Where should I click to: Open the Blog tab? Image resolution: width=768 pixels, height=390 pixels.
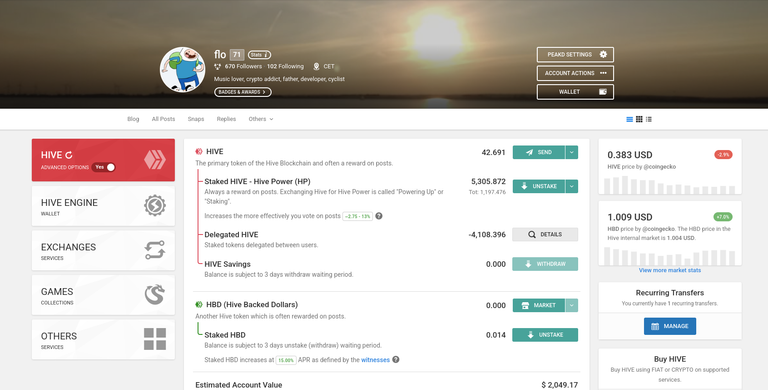(133, 119)
